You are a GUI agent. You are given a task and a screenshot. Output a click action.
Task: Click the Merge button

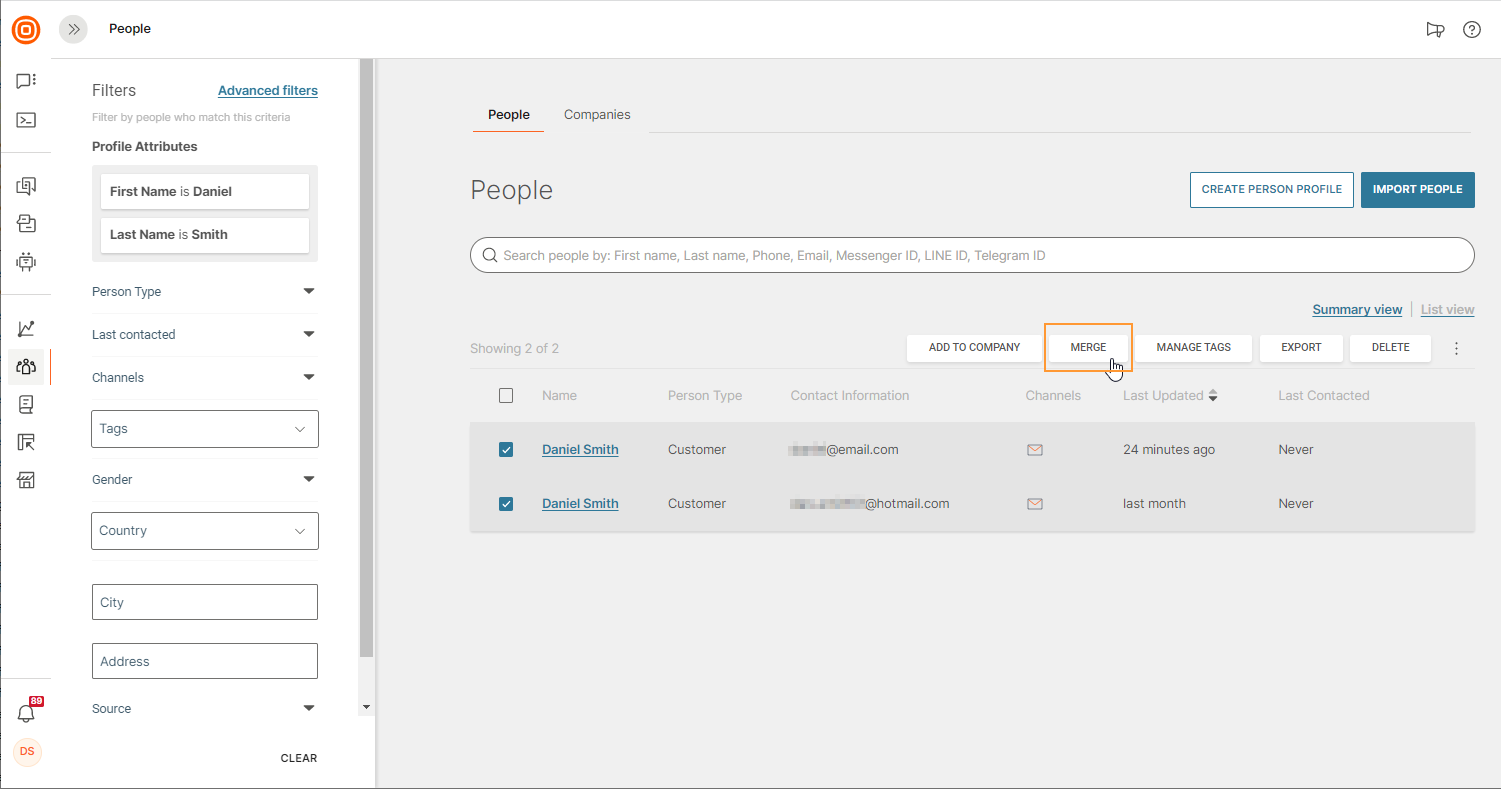(x=1088, y=348)
